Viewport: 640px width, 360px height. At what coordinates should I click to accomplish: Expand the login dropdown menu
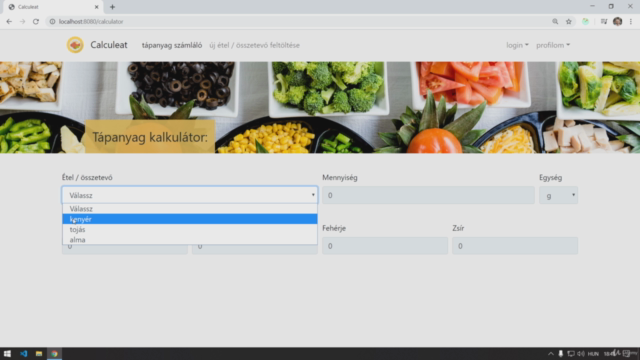coord(517,45)
